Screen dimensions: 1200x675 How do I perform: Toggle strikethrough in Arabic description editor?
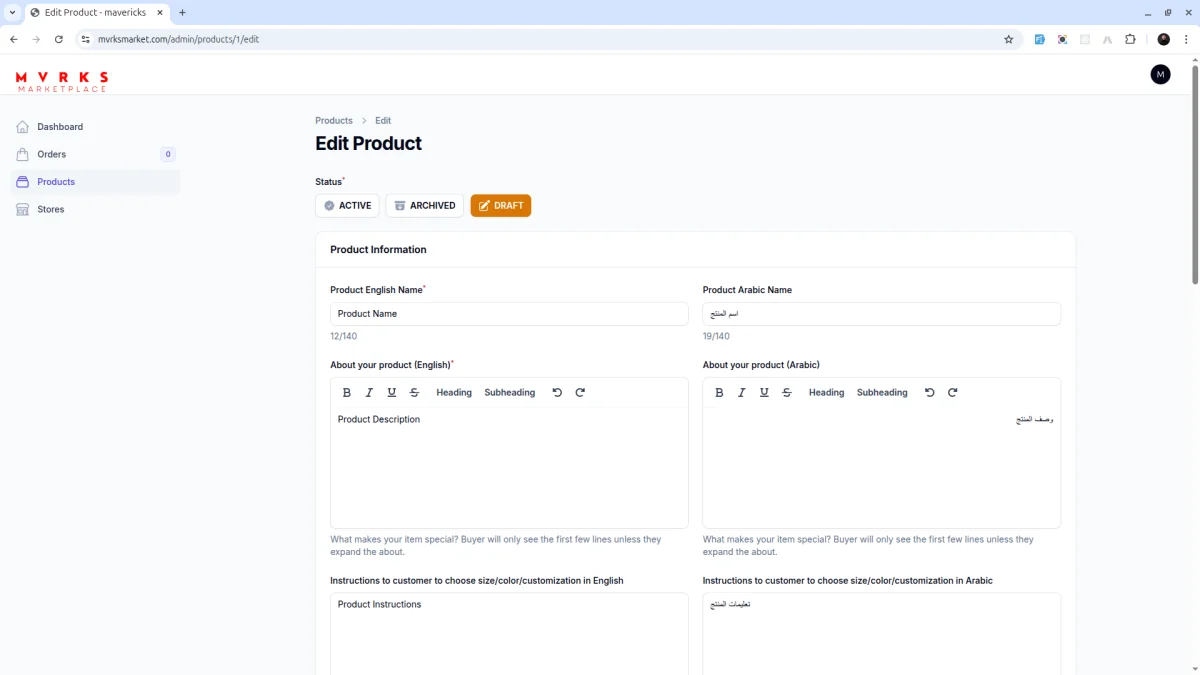(x=787, y=393)
